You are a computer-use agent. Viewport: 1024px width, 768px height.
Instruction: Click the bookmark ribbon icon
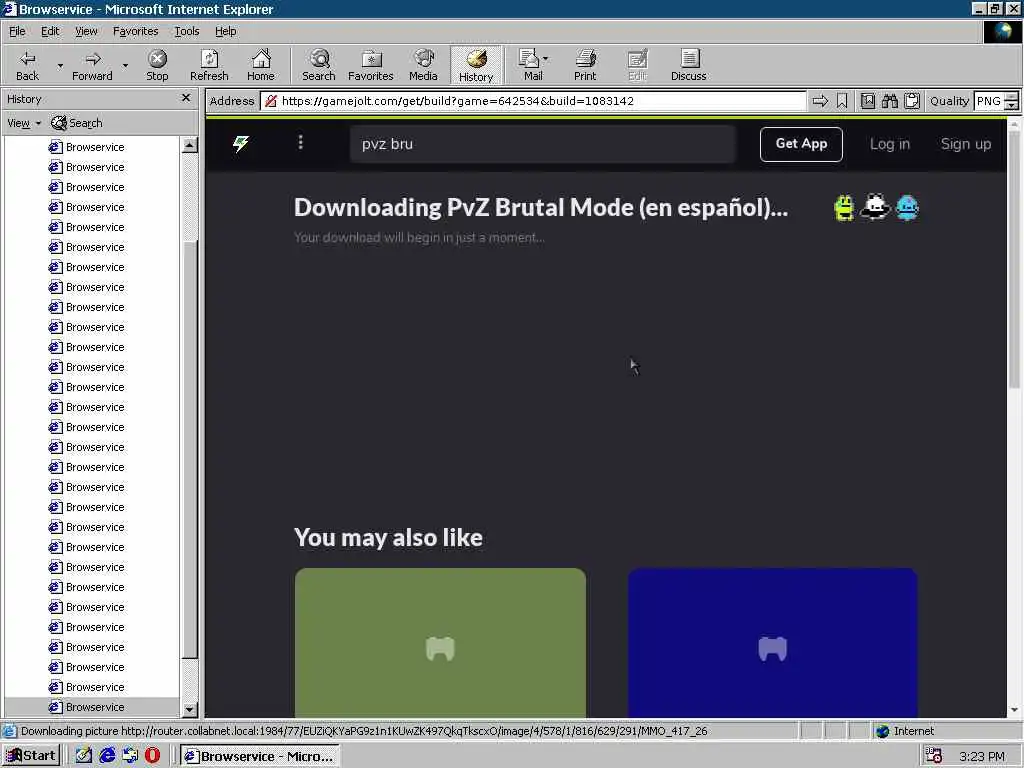842,101
